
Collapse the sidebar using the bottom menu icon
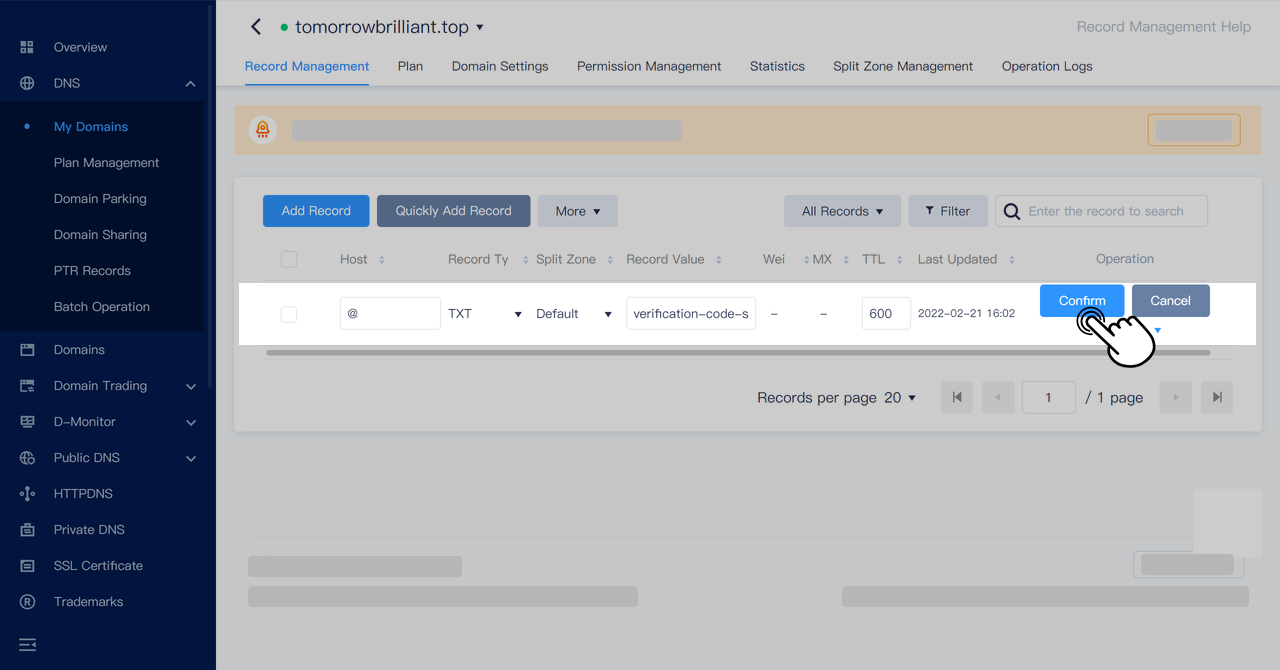point(26,644)
